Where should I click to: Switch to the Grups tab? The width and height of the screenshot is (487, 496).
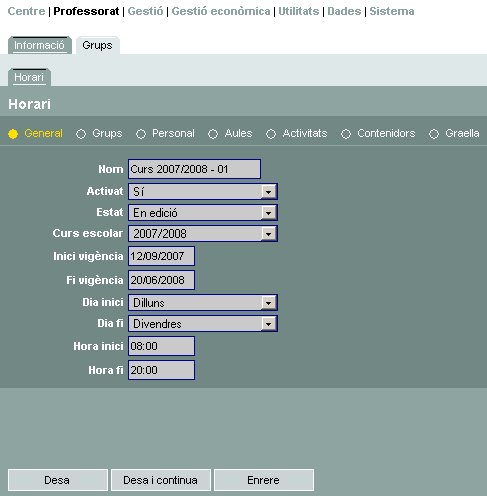pos(97,45)
